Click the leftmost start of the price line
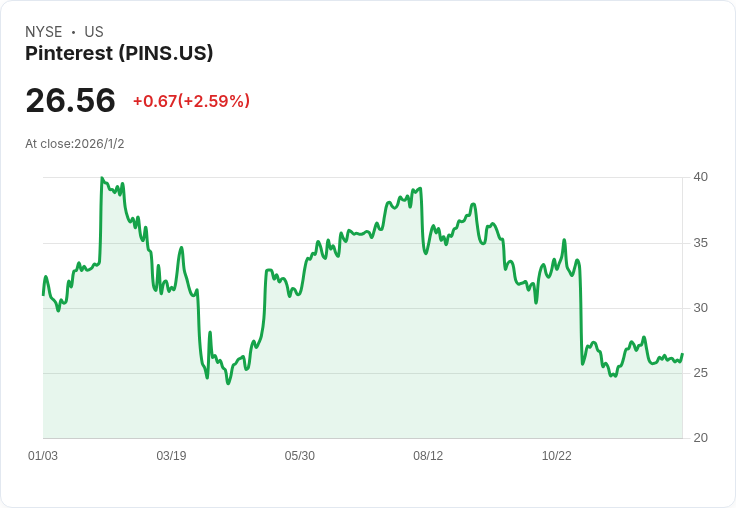This screenshot has height=508, width=736. click(43, 294)
